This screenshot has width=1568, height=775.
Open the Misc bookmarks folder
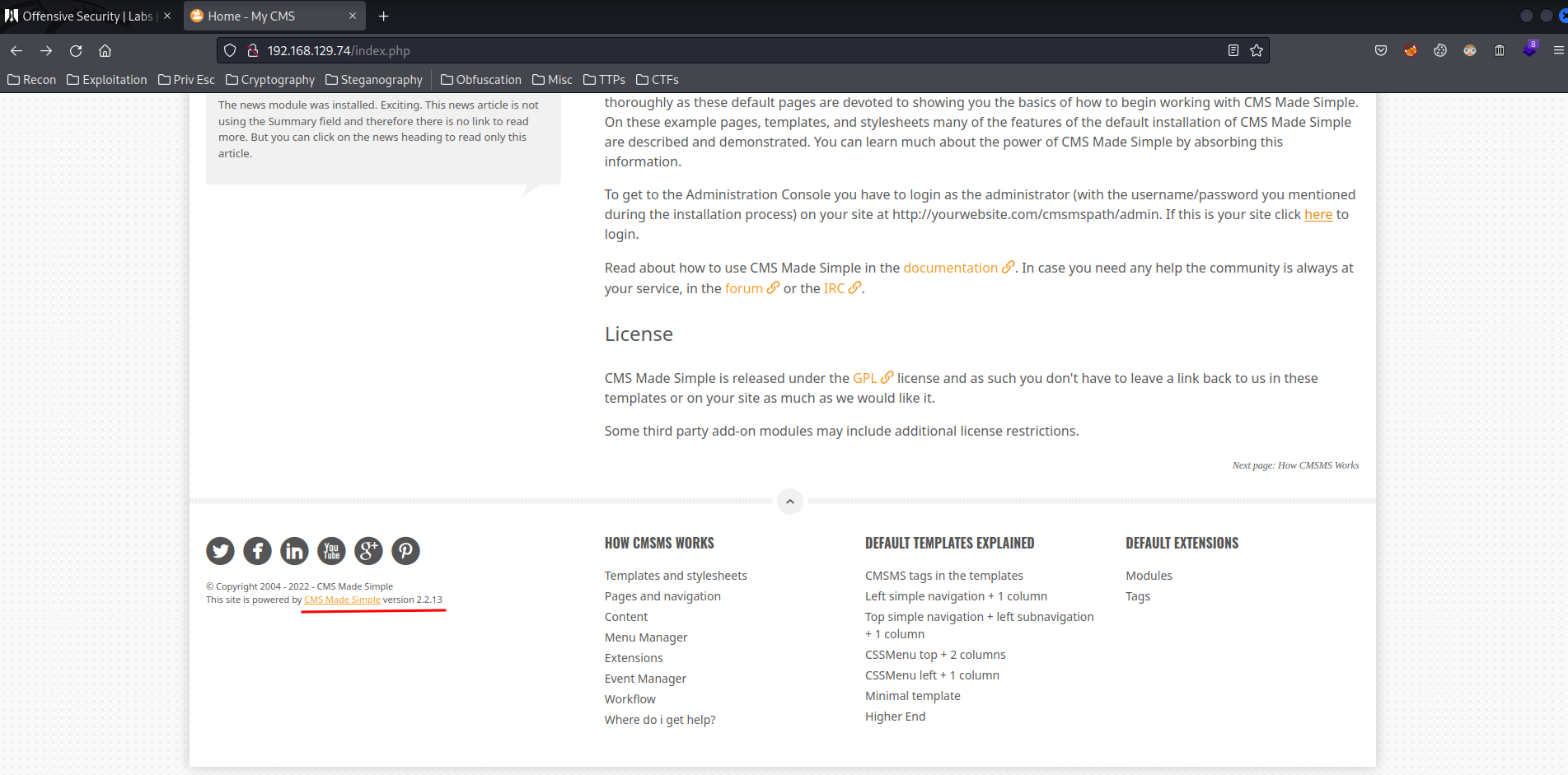[x=552, y=80]
